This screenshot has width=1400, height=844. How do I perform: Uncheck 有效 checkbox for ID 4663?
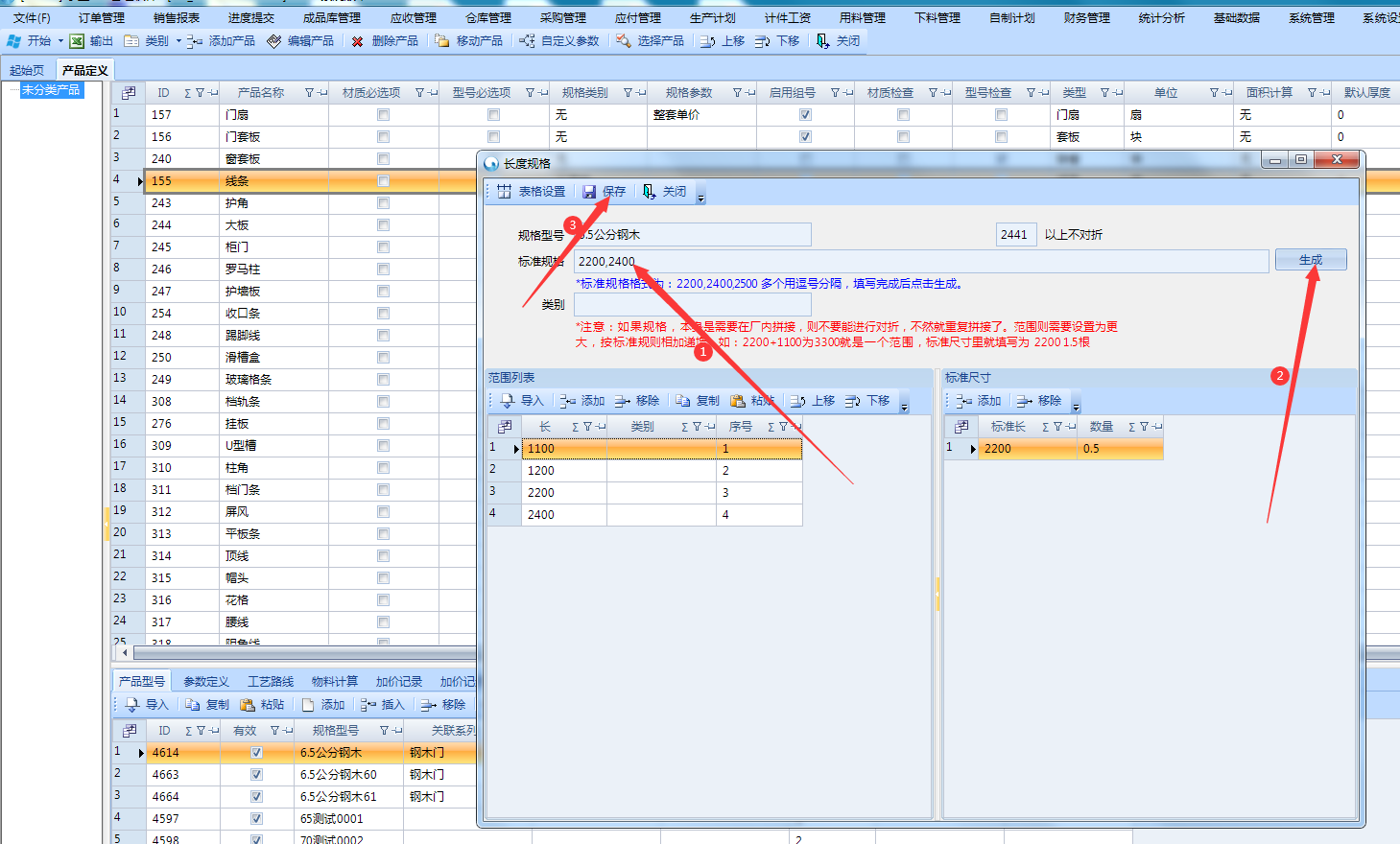pos(256,775)
